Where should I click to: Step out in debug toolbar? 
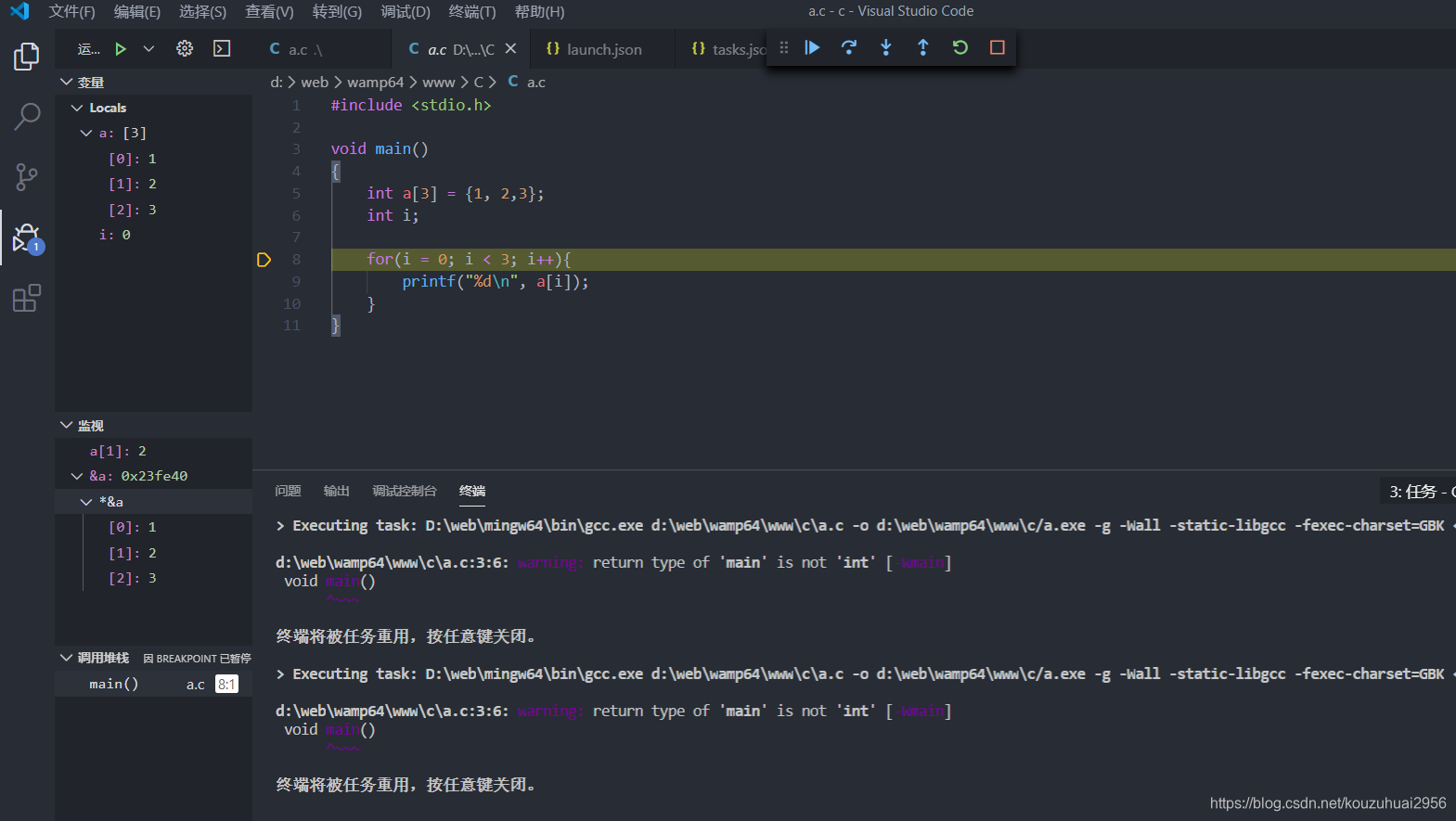[x=923, y=47]
